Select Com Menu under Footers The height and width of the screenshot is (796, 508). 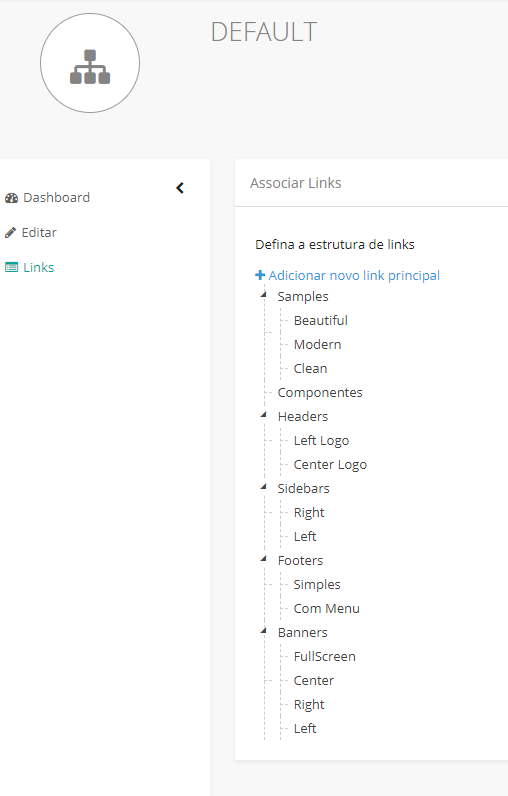[x=326, y=608]
